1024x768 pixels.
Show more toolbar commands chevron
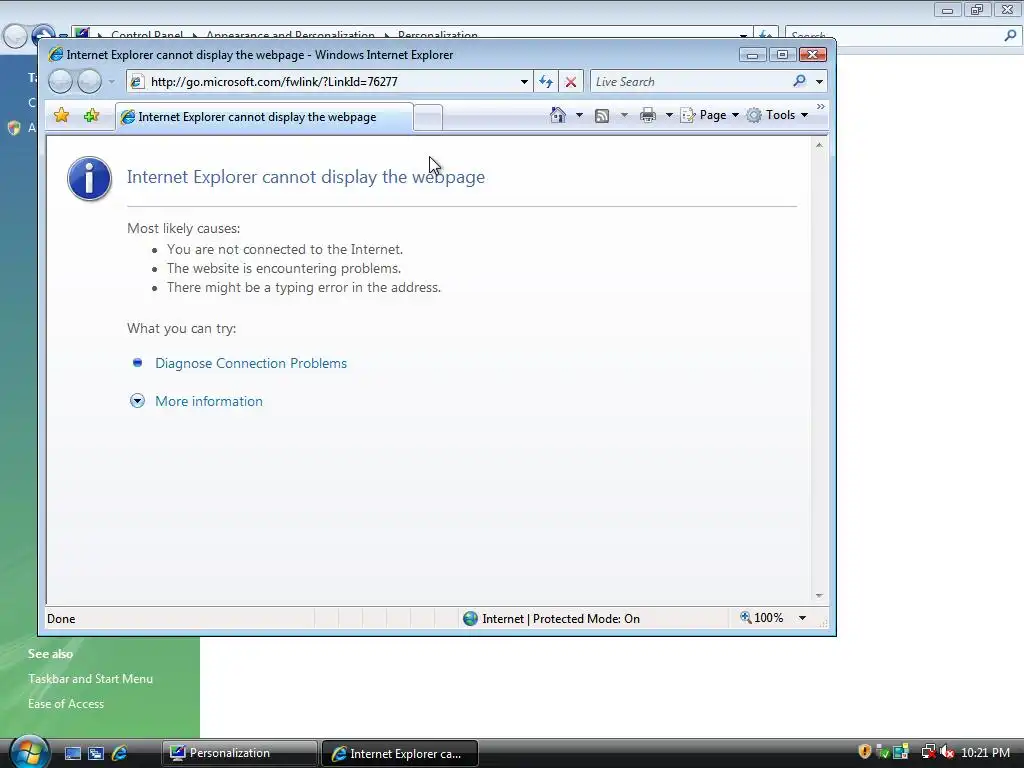pyautogui.click(x=821, y=106)
